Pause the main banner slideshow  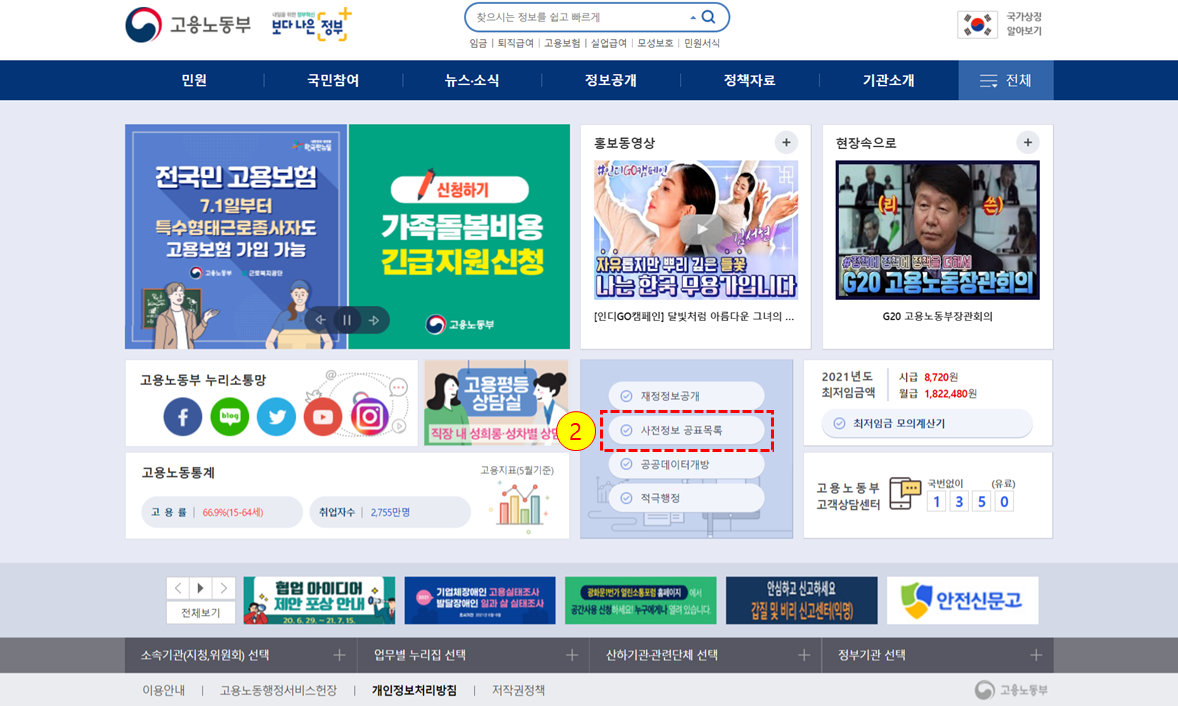347,320
